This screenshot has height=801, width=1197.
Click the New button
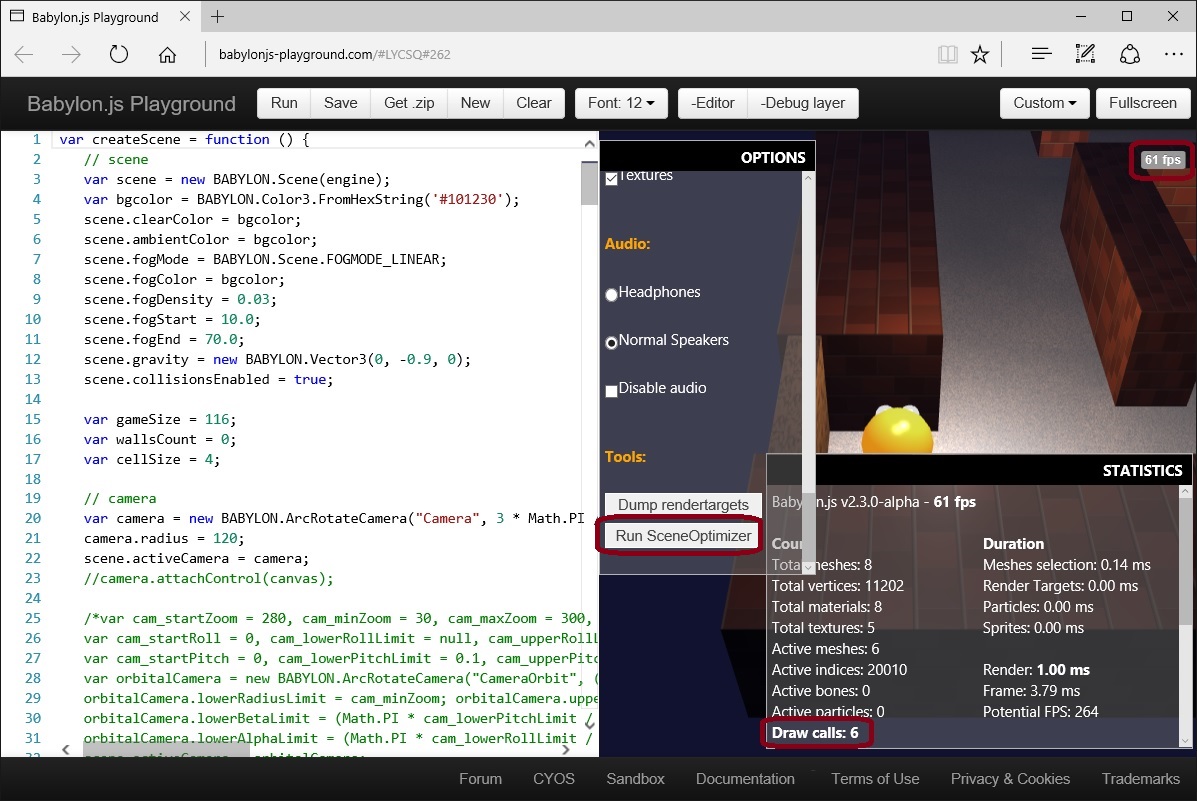[475, 103]
